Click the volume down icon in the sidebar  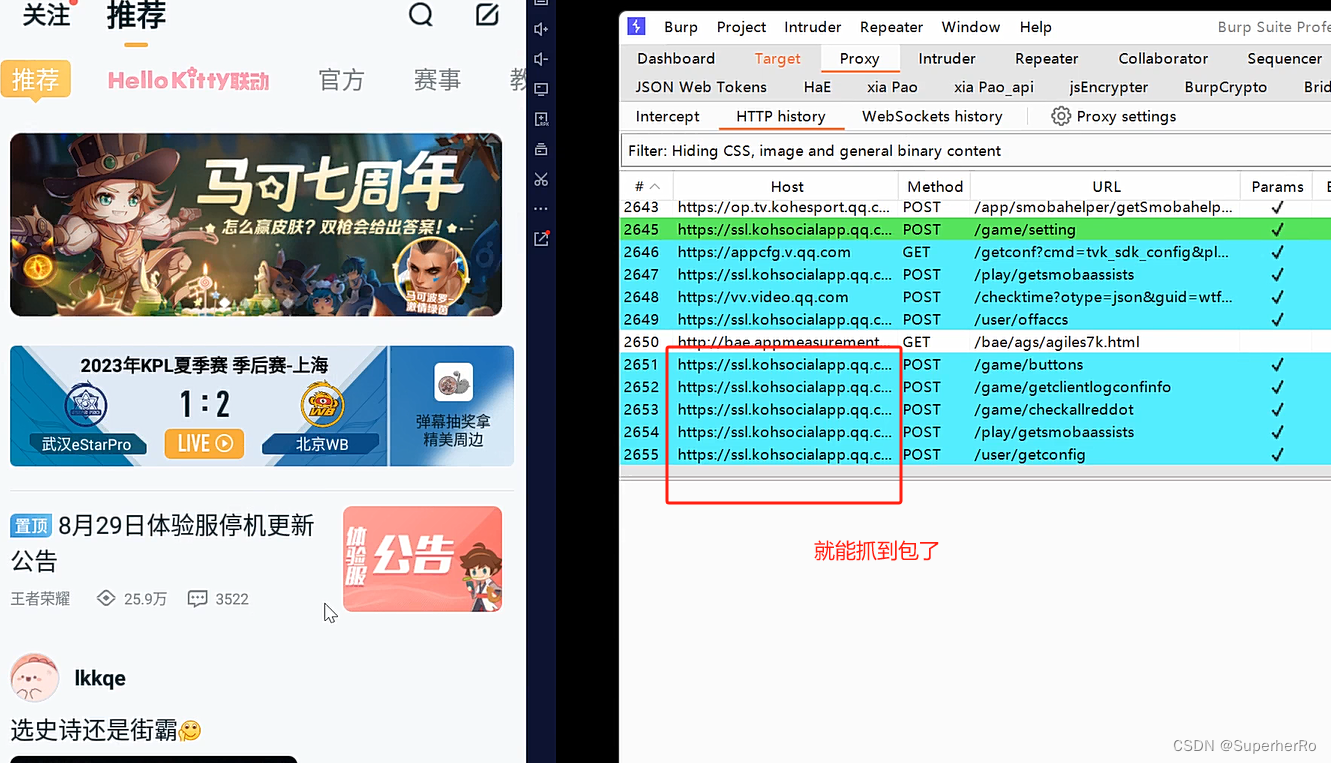tap(541, 57)
